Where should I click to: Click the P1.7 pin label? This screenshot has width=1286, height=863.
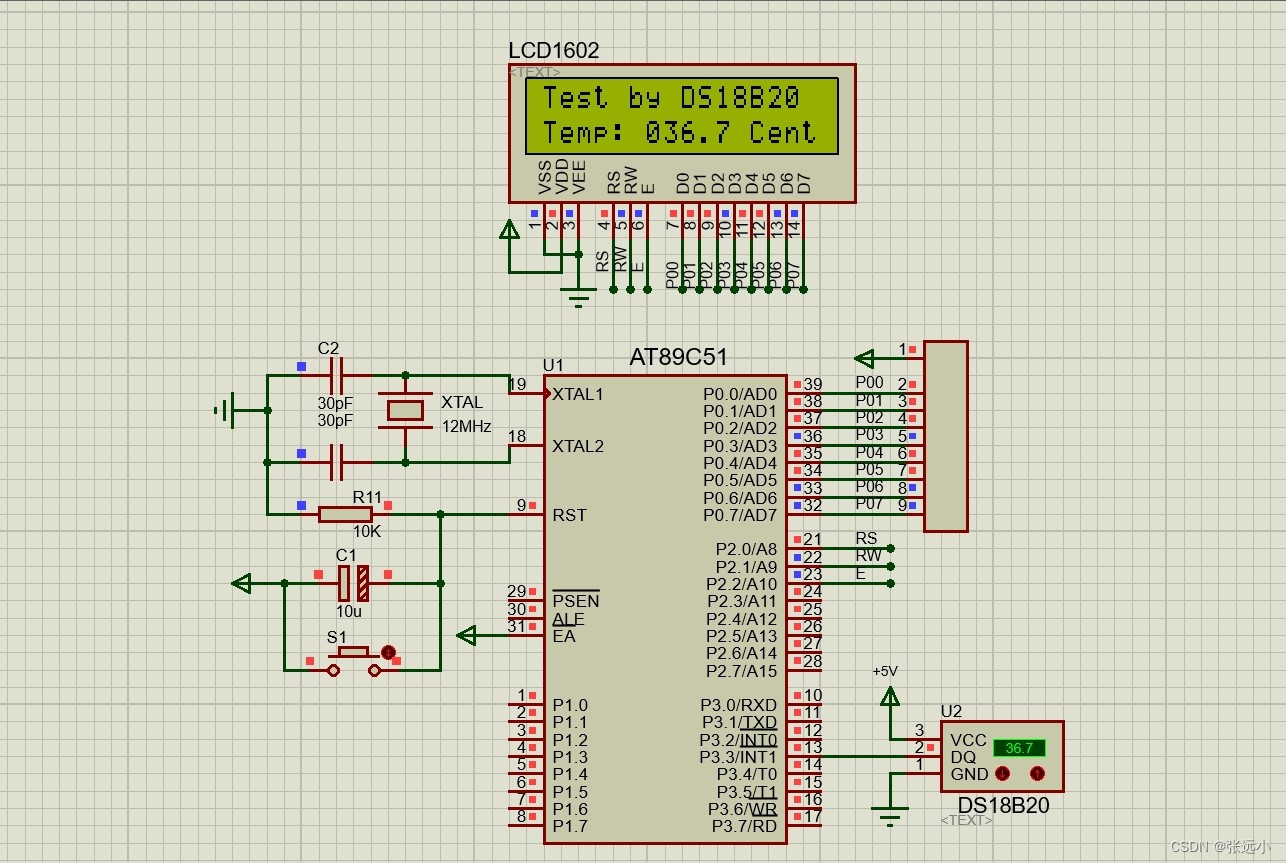pyautogui.click(x=570, y=826)
